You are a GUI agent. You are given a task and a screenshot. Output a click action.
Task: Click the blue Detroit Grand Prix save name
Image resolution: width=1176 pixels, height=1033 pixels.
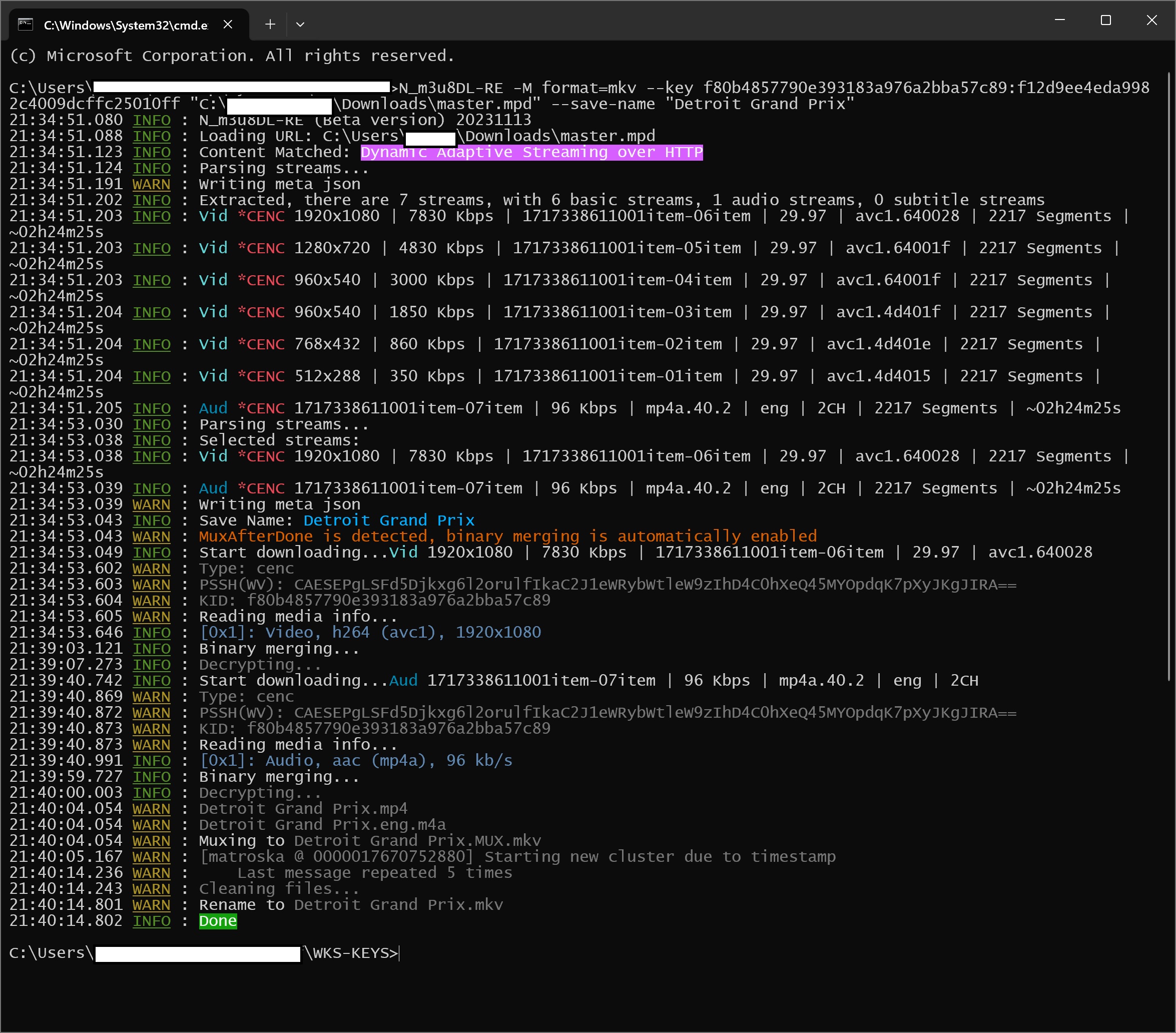click(388, 520)
